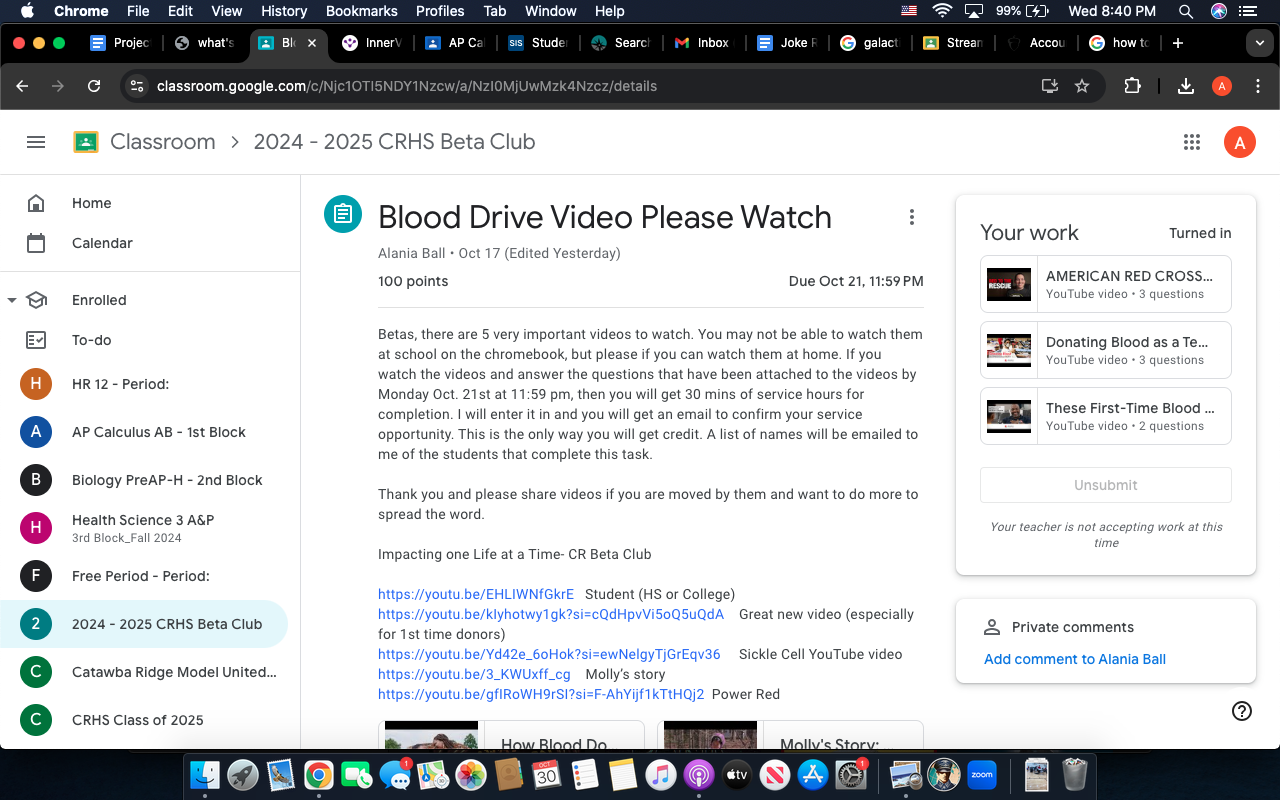Screen dimensions: 1280x800
Task: Switch to the Inbox browser tab
Action: click(702, 43)
